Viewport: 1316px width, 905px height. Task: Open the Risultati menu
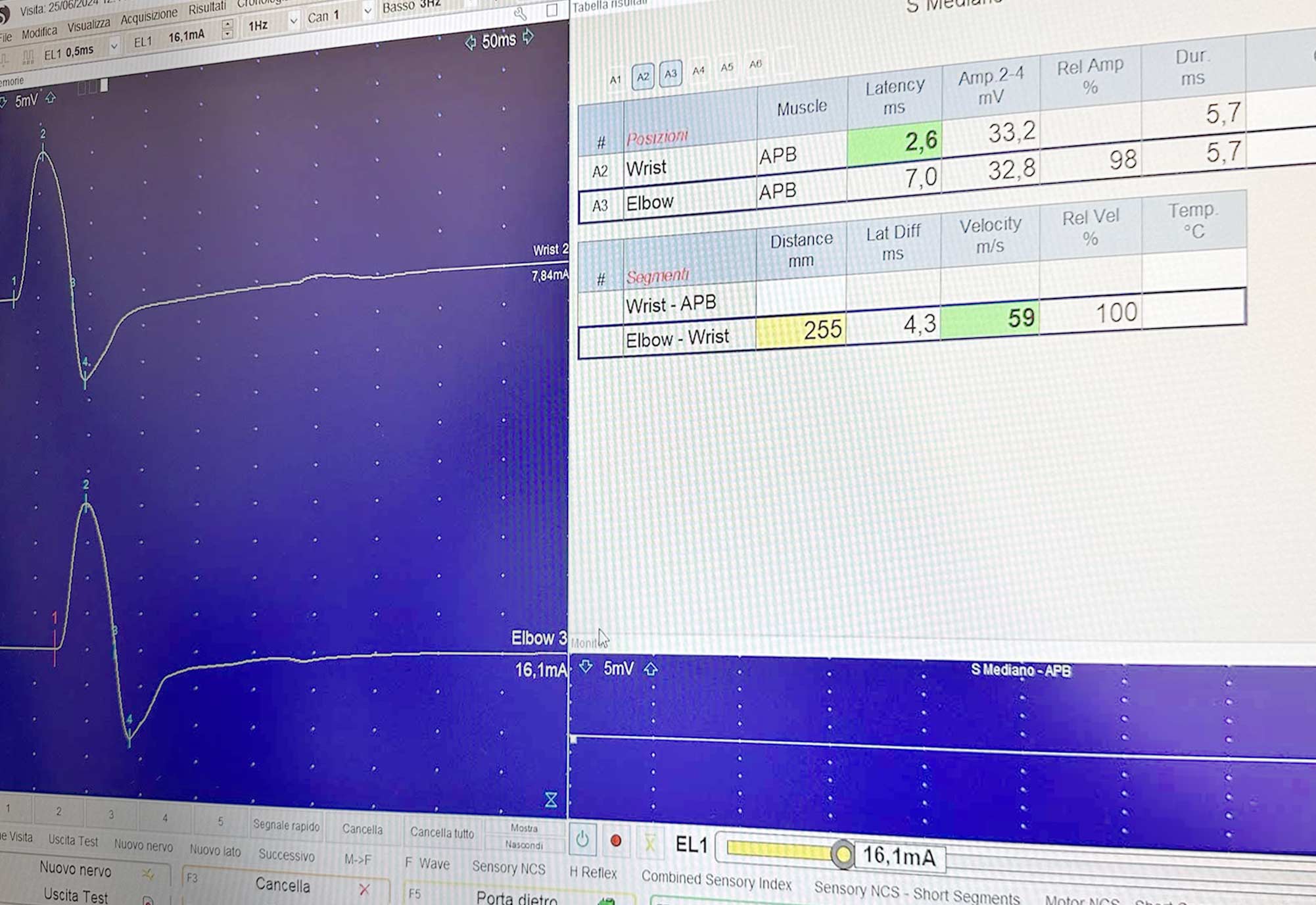(x=206, y=9)
